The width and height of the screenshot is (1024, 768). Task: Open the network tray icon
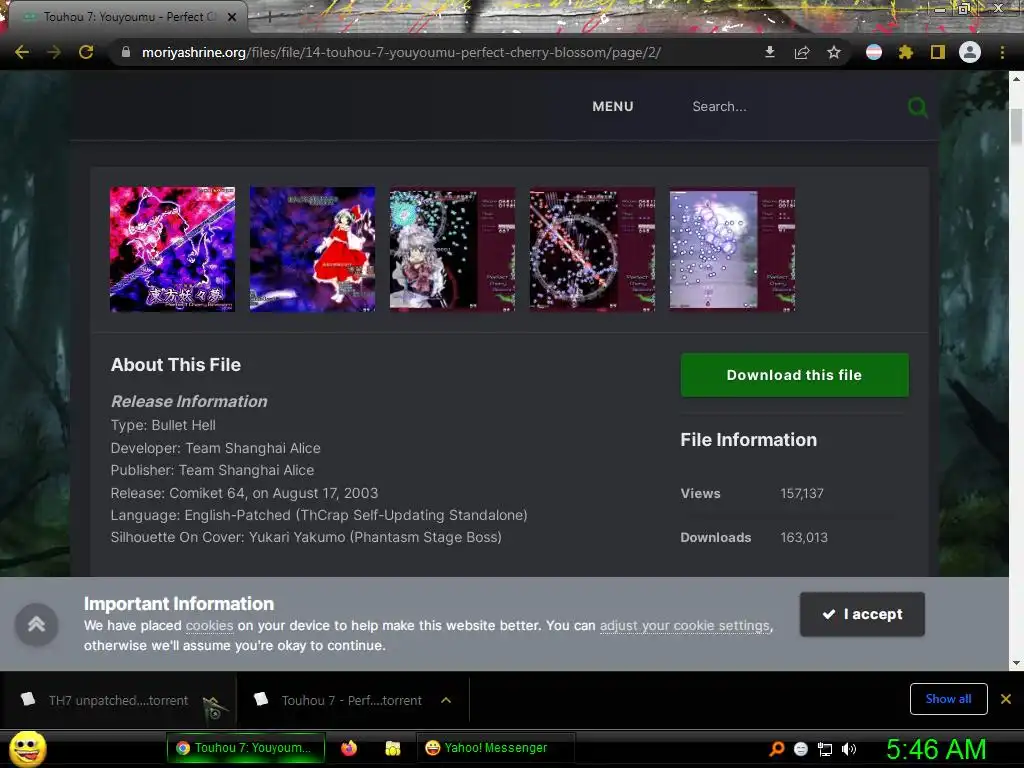pyautogui.click(x=825, y=749)
